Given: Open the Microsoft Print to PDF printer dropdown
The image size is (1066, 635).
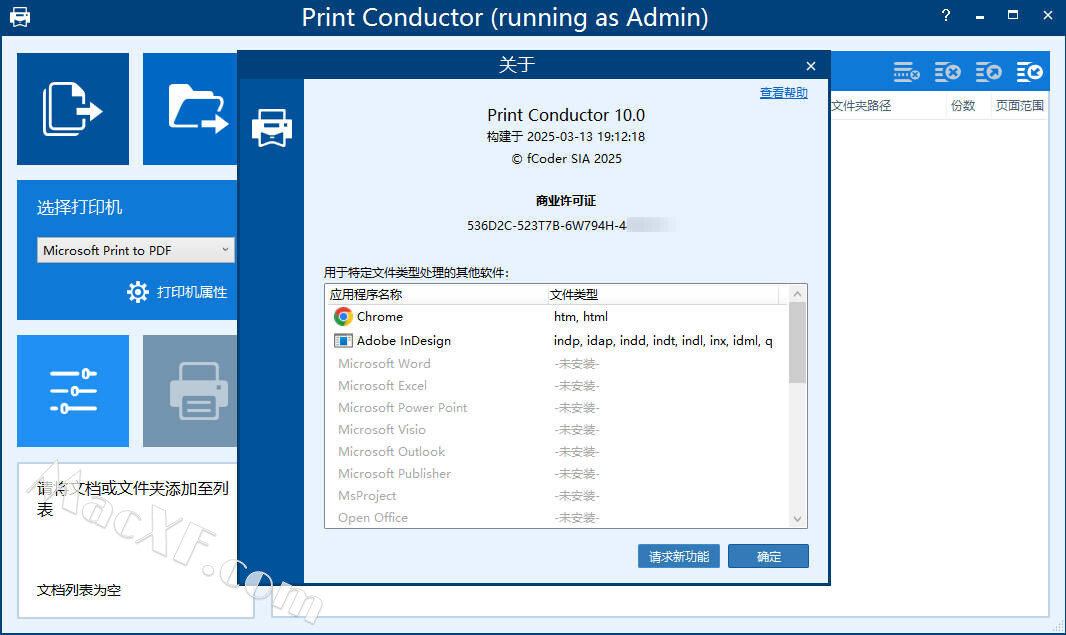Looking at the screenshot, I should click(x=135, y=250).
